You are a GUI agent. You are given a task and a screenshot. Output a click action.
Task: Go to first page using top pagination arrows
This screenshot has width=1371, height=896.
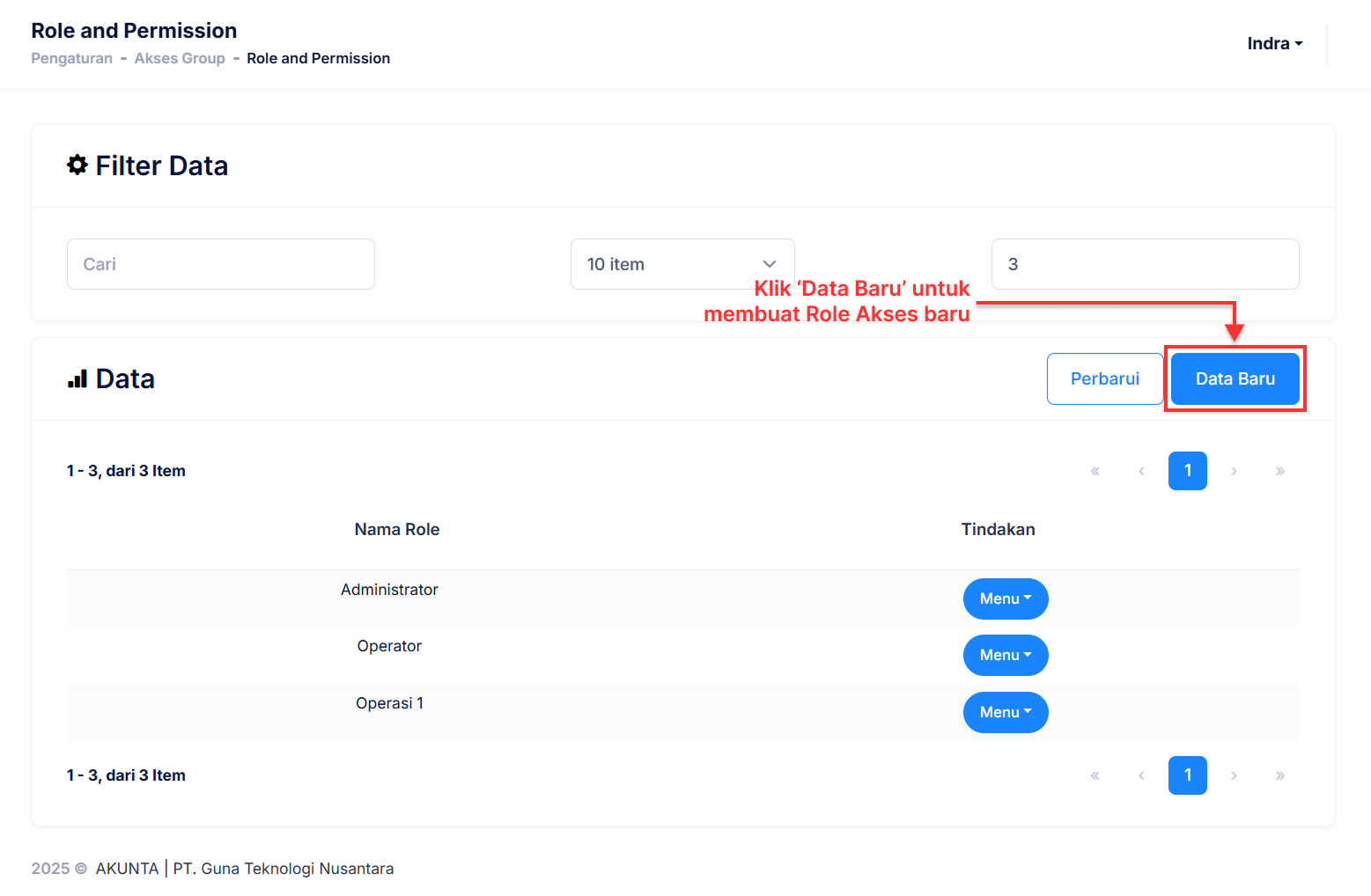point(1095,472)
